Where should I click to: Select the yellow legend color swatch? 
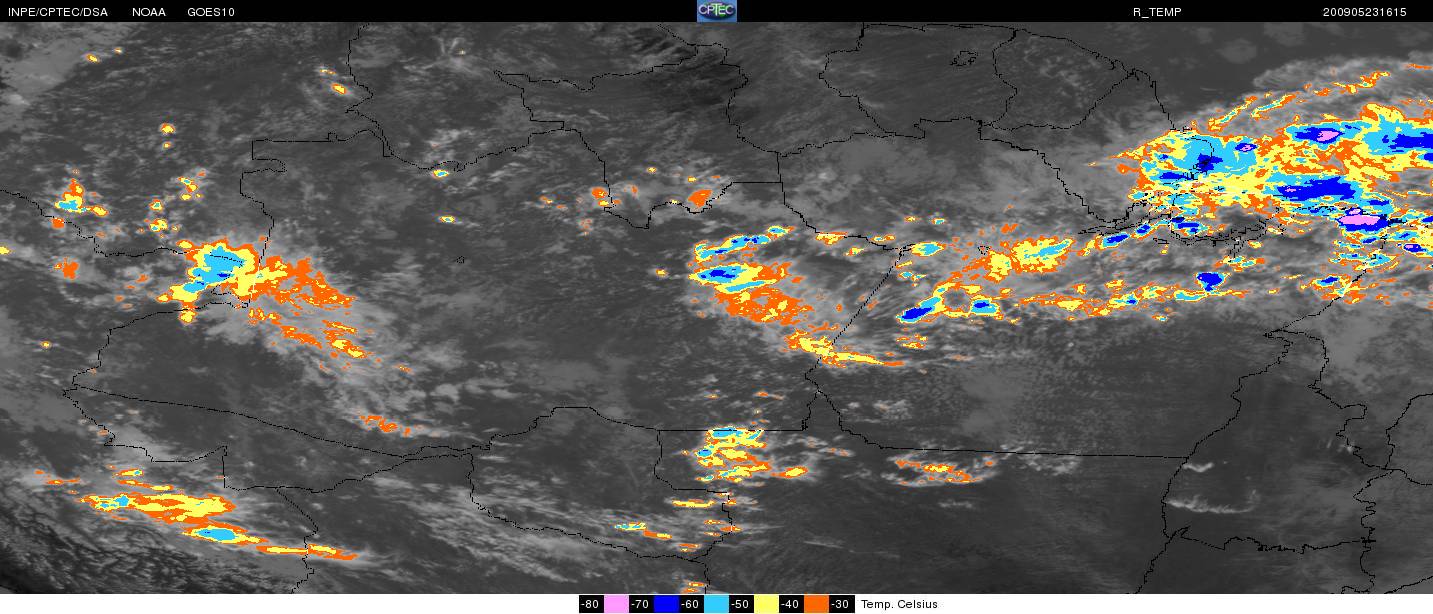click(x=766, y=604)
